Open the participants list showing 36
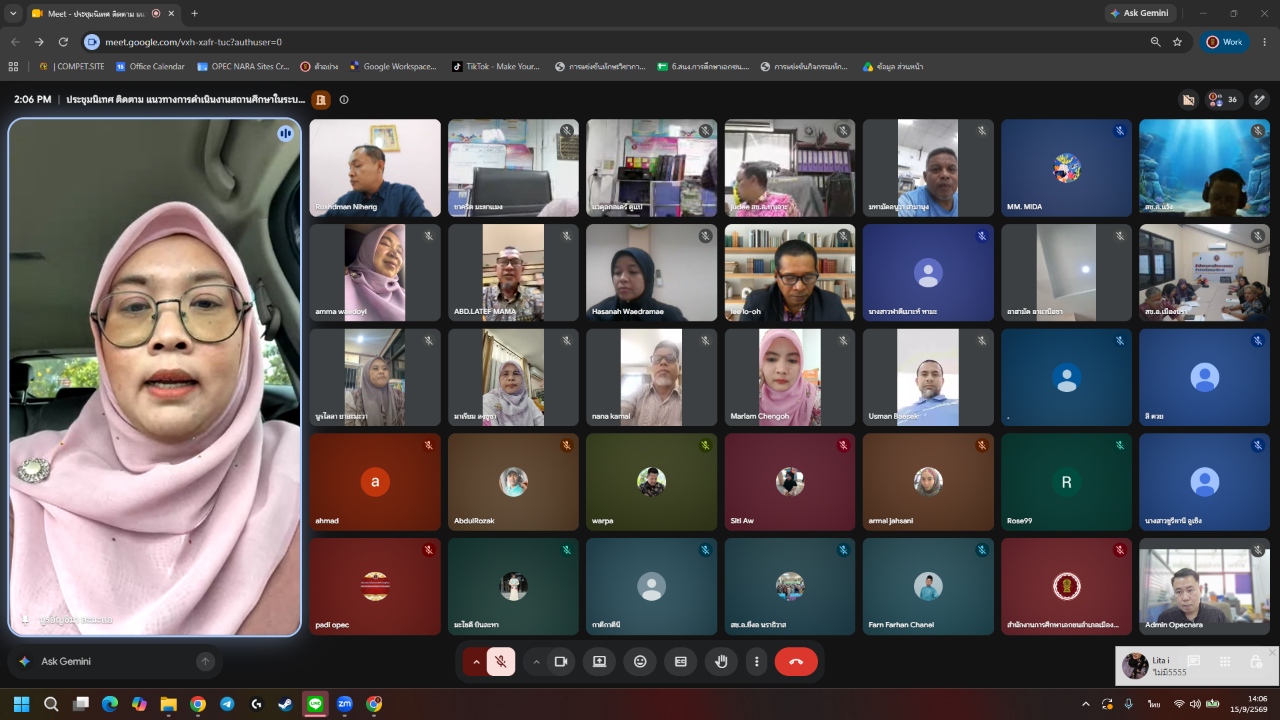 (x=1222, y=99)
